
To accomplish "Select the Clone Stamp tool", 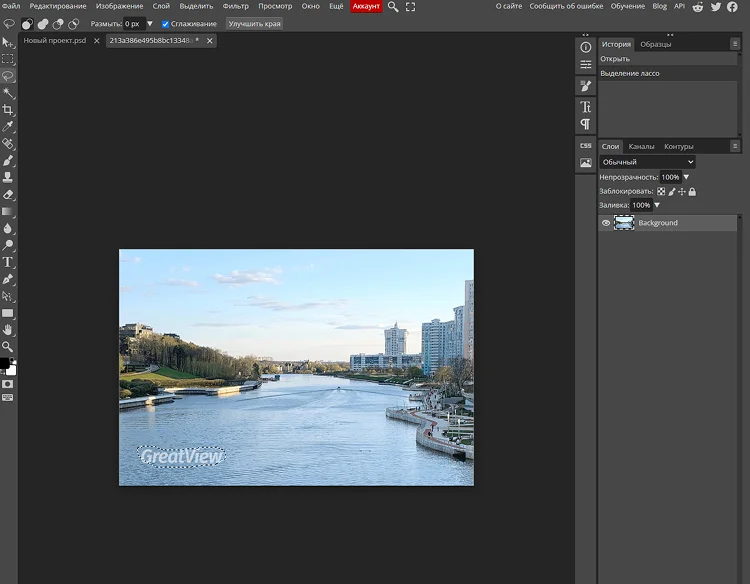I will pos(8,177).
